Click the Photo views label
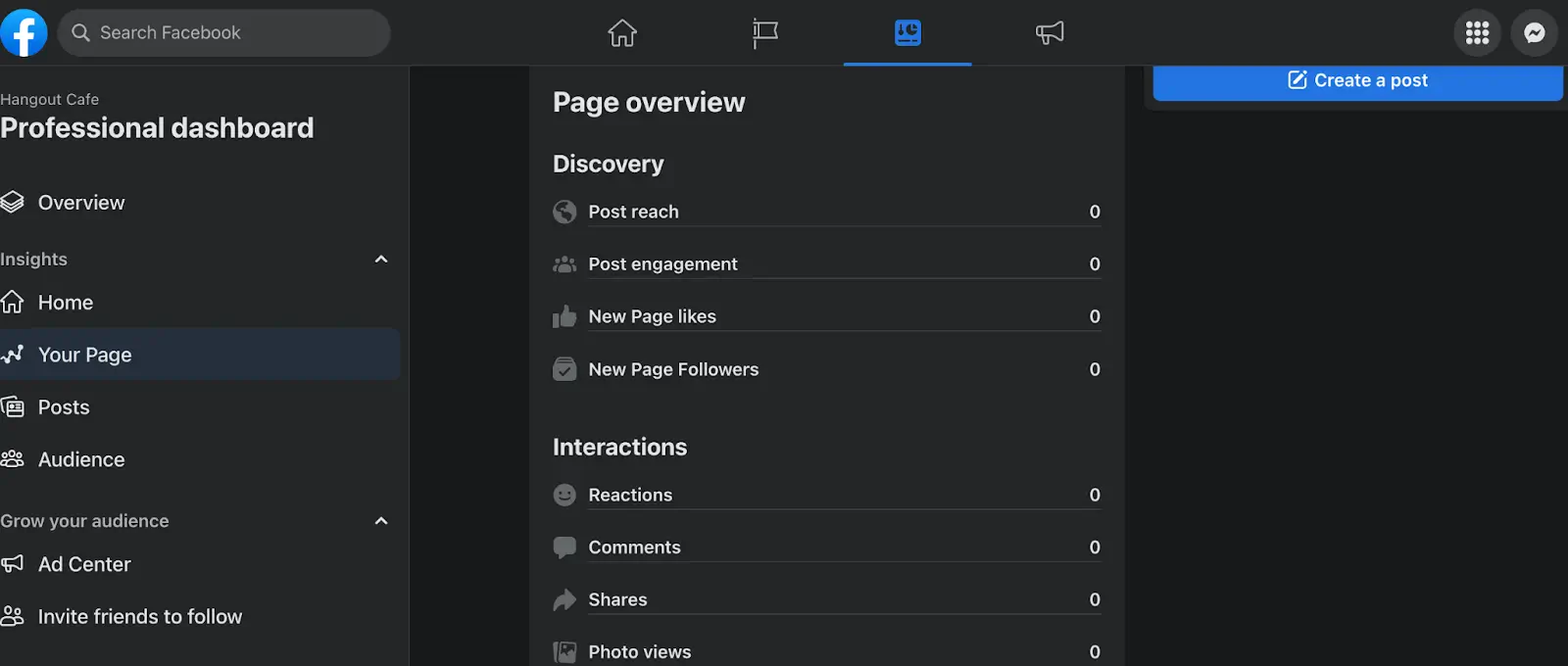This screenshot has width=1568, height=666. [x=639, y=652]
